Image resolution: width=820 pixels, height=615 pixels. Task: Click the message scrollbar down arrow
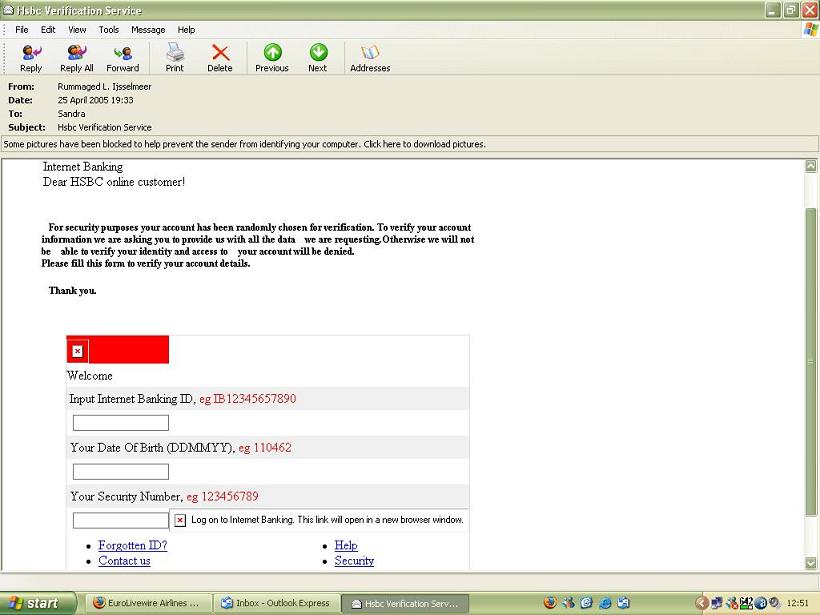pos(811,563)
